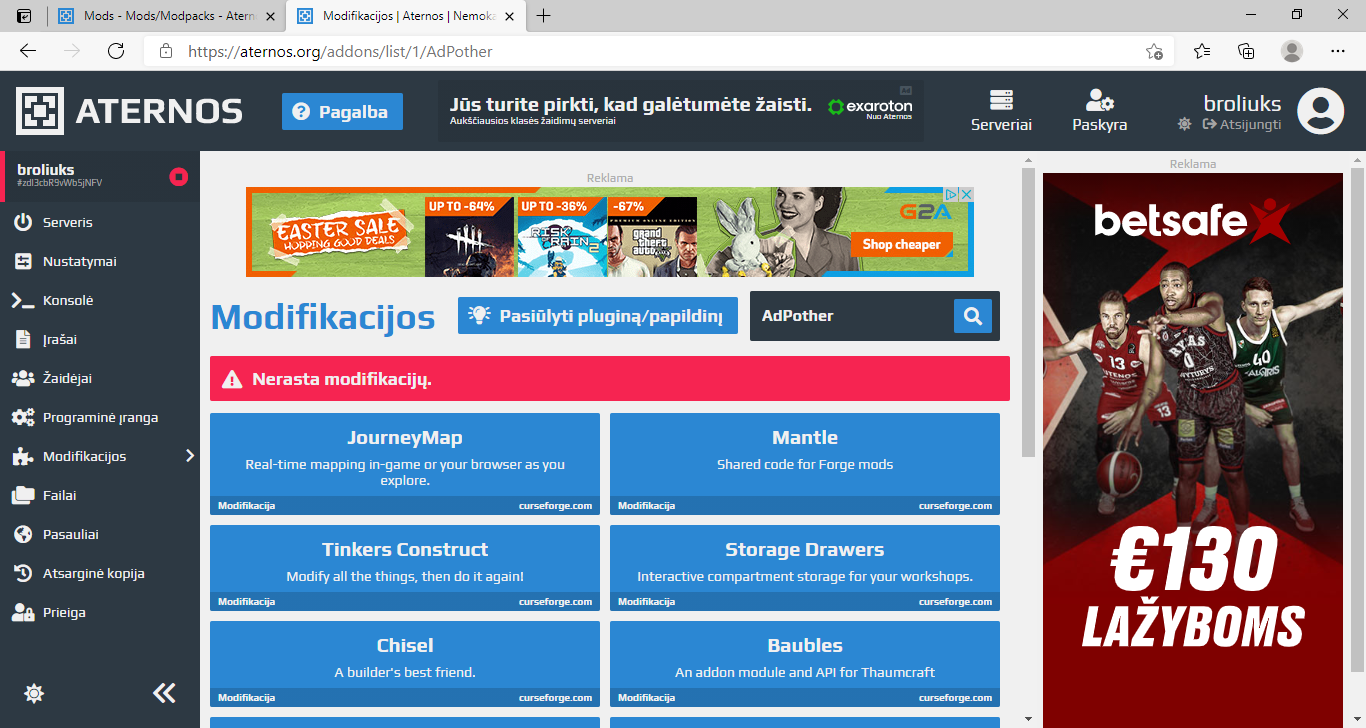View site info lock icon
This screenshot has height=728, width=1366.
point(166,51)
